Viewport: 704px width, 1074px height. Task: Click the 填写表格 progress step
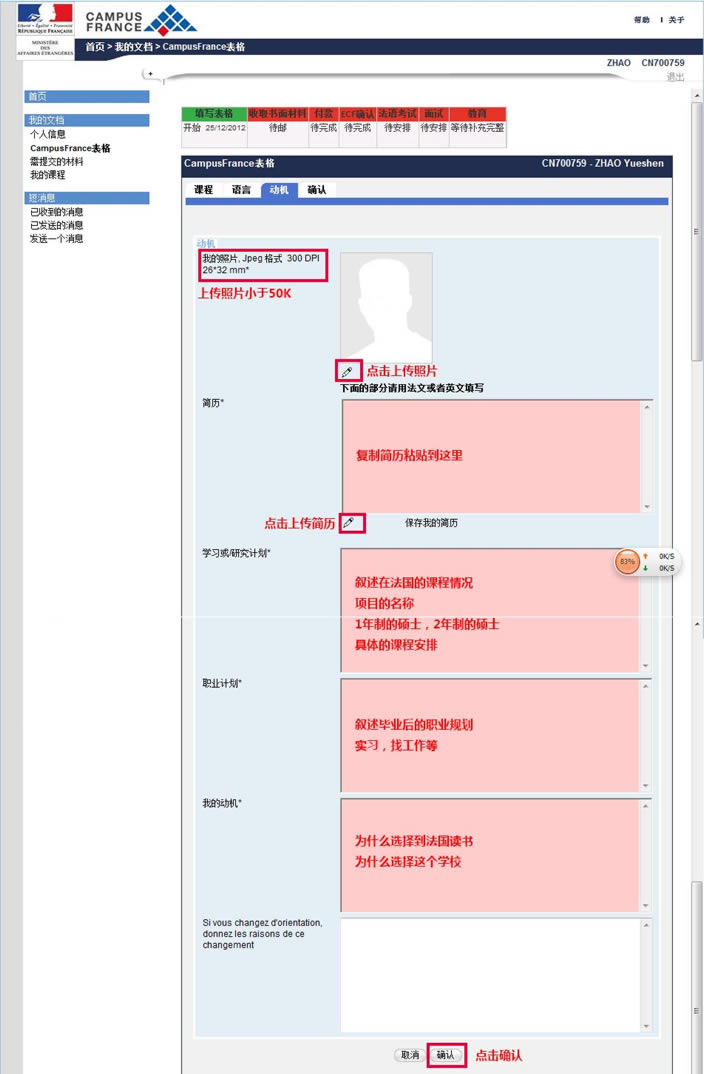click(x=214, y=114)
